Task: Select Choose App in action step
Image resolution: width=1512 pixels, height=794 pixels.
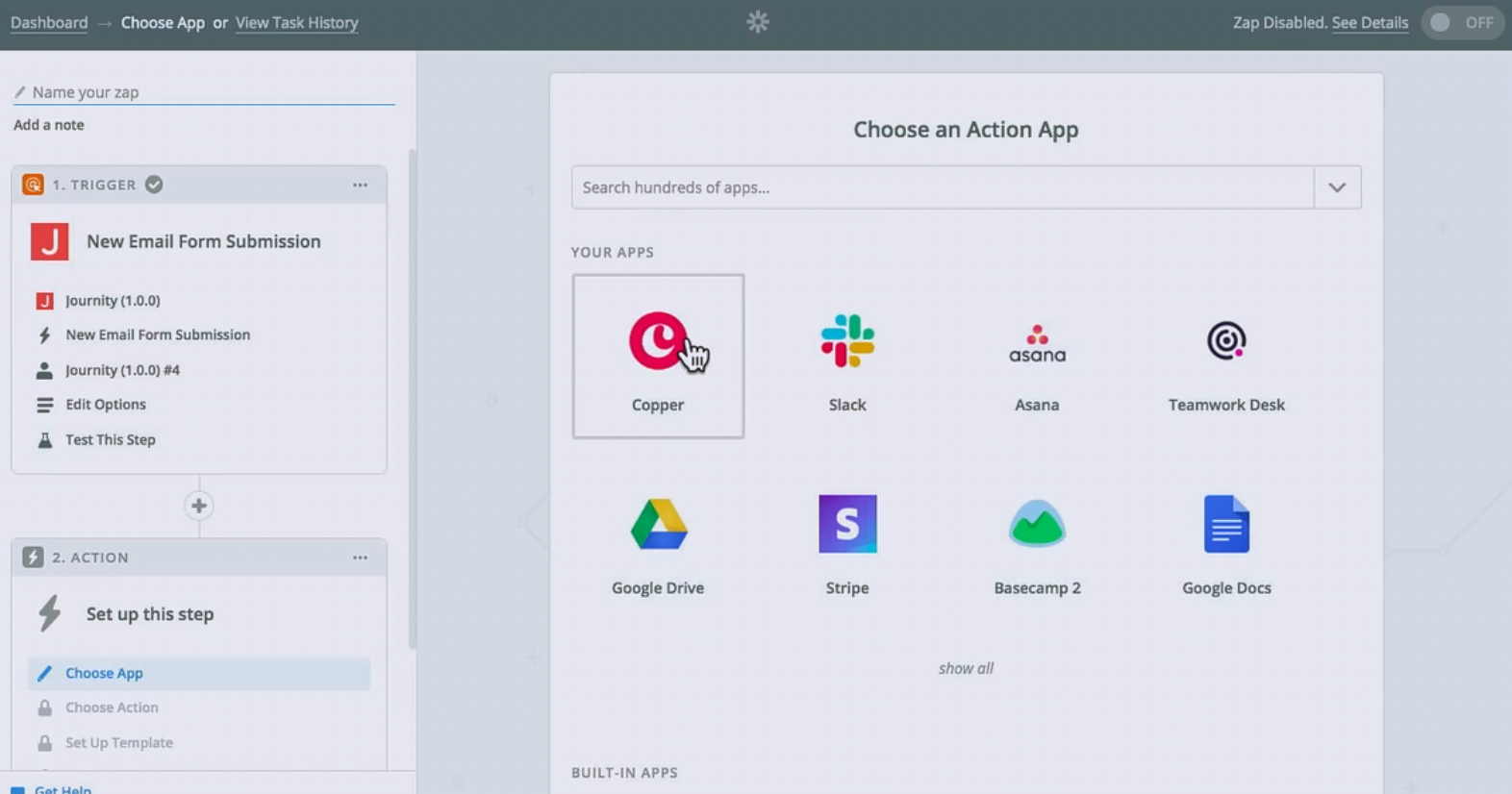Action: tap(199, 673)
